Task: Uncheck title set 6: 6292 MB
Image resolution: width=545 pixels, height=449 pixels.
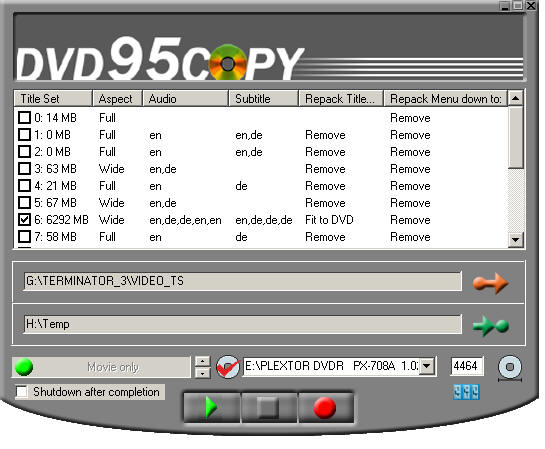Action: click(24, 220)
